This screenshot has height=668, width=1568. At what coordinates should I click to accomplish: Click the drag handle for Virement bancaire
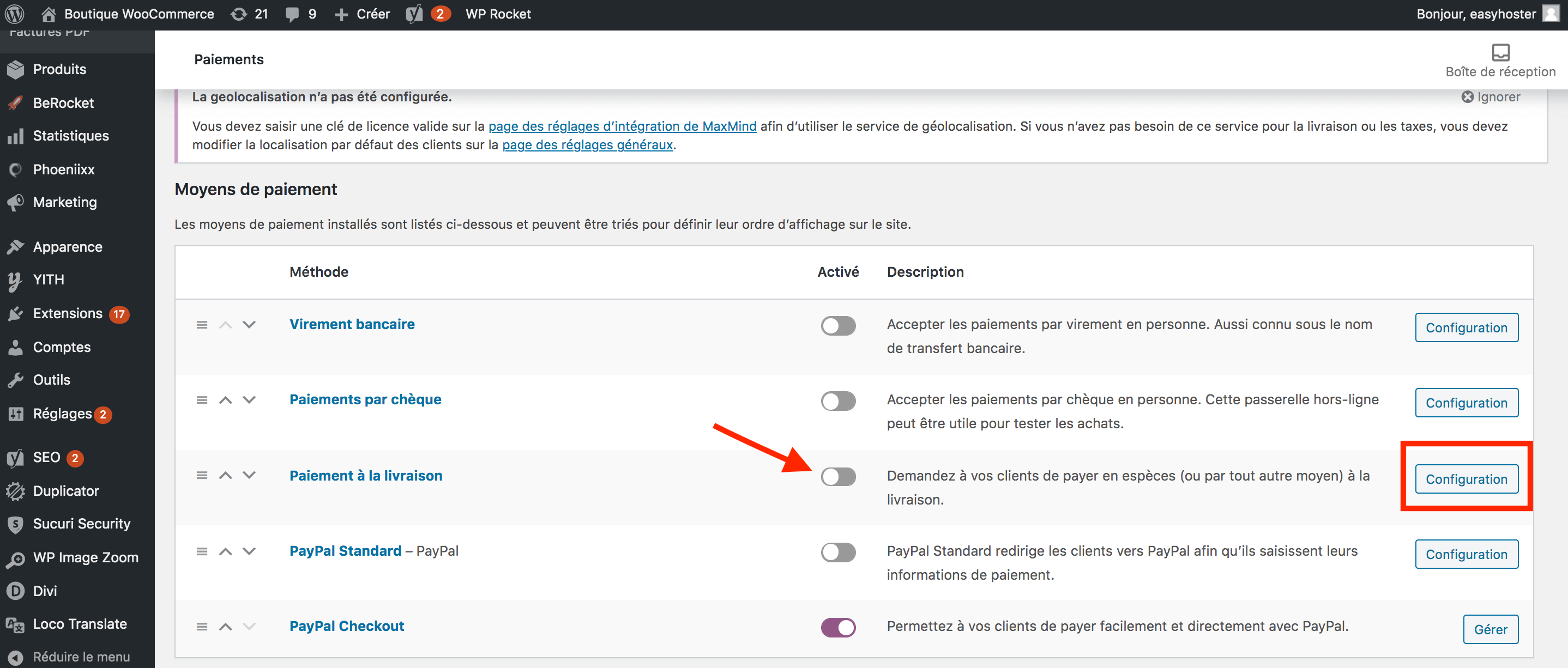[202, 325]
